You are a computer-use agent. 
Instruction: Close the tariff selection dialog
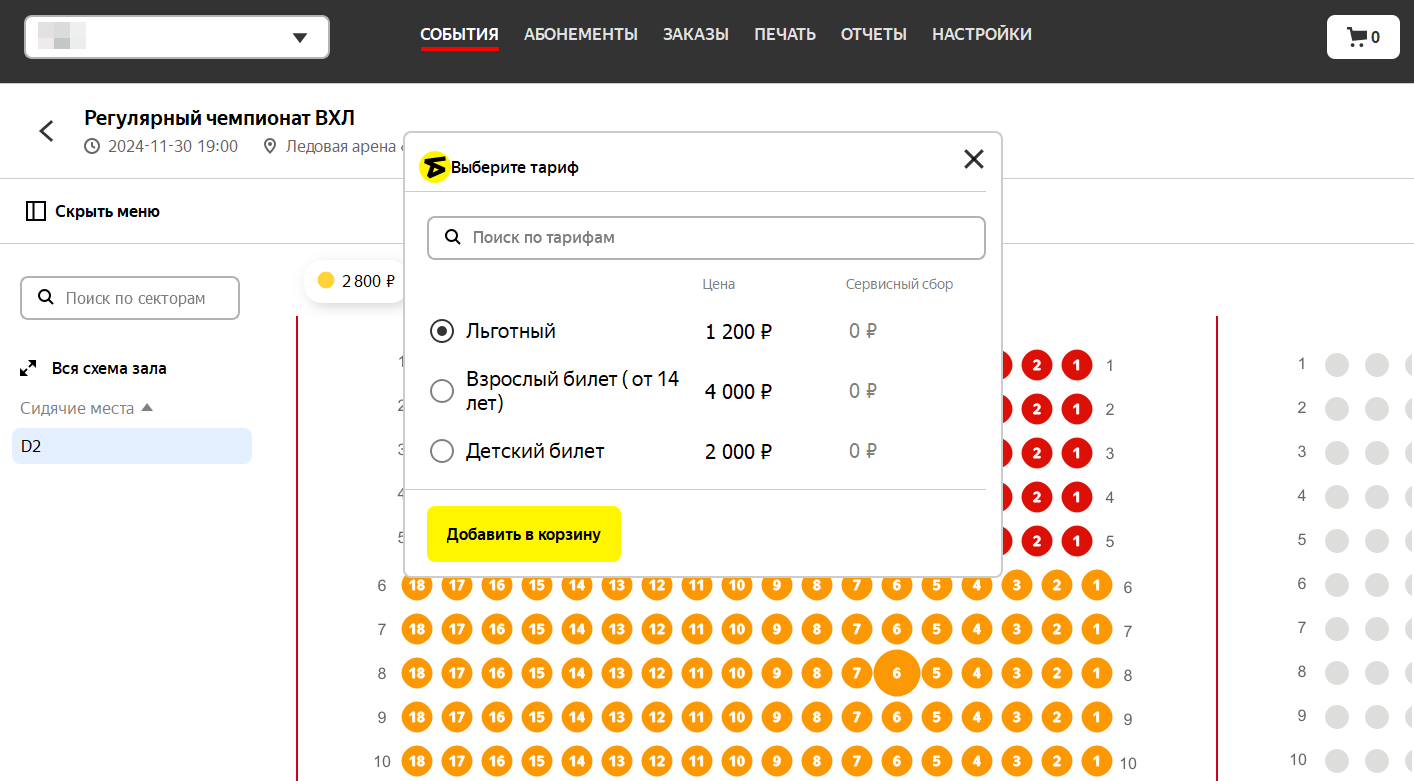click(973, 159)
